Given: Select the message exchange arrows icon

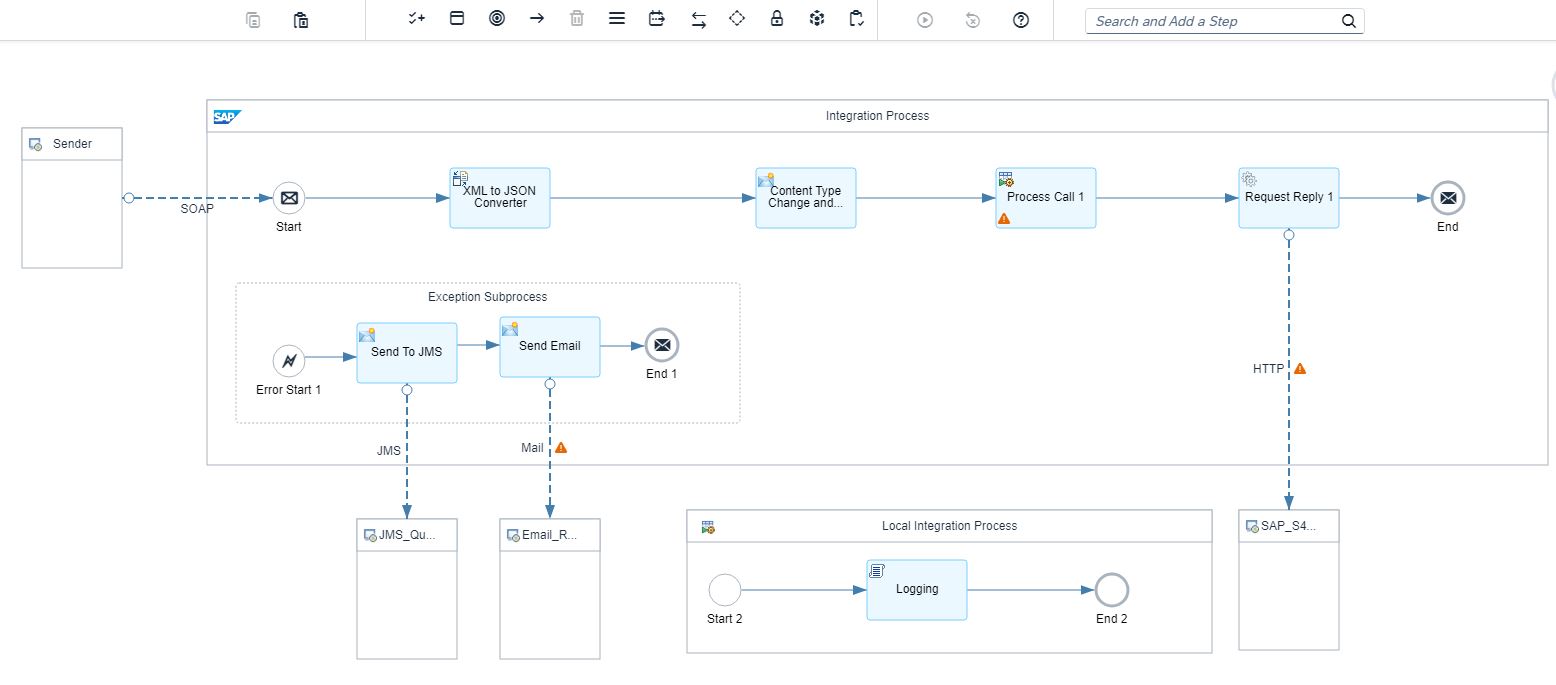Looking at the screenshot, I should coord(697,18).
